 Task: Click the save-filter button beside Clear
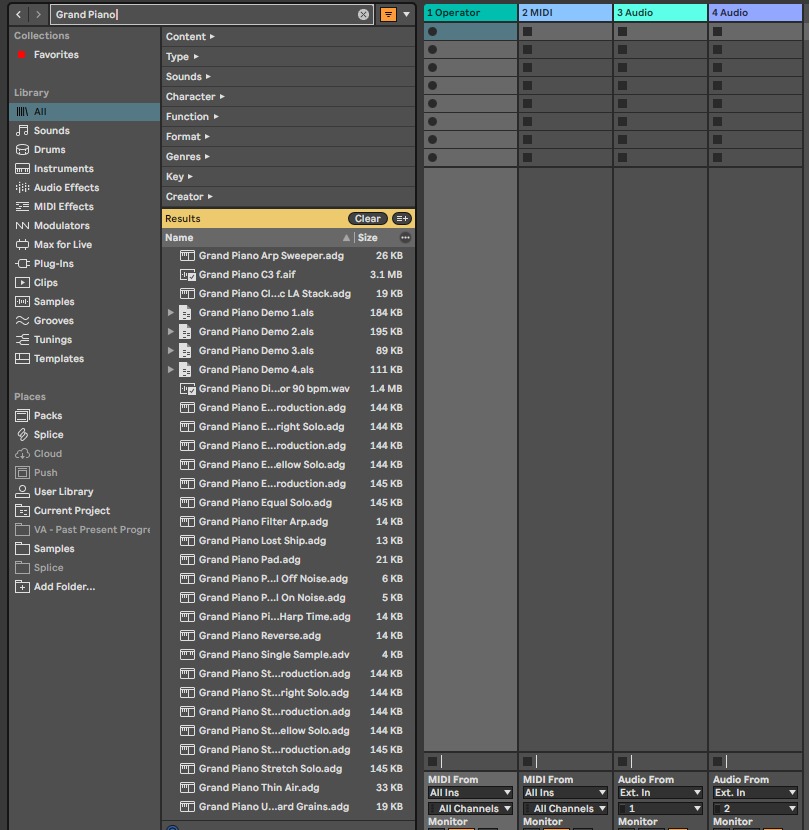(402, 219)
